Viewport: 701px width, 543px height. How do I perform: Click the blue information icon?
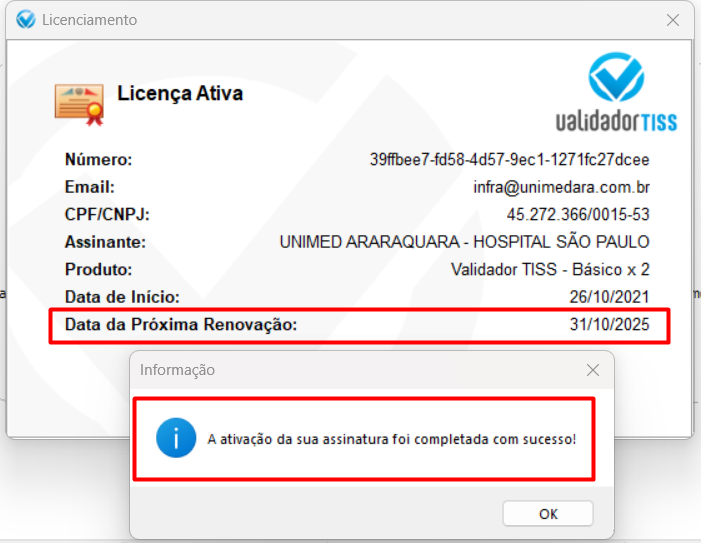(176, 438)
